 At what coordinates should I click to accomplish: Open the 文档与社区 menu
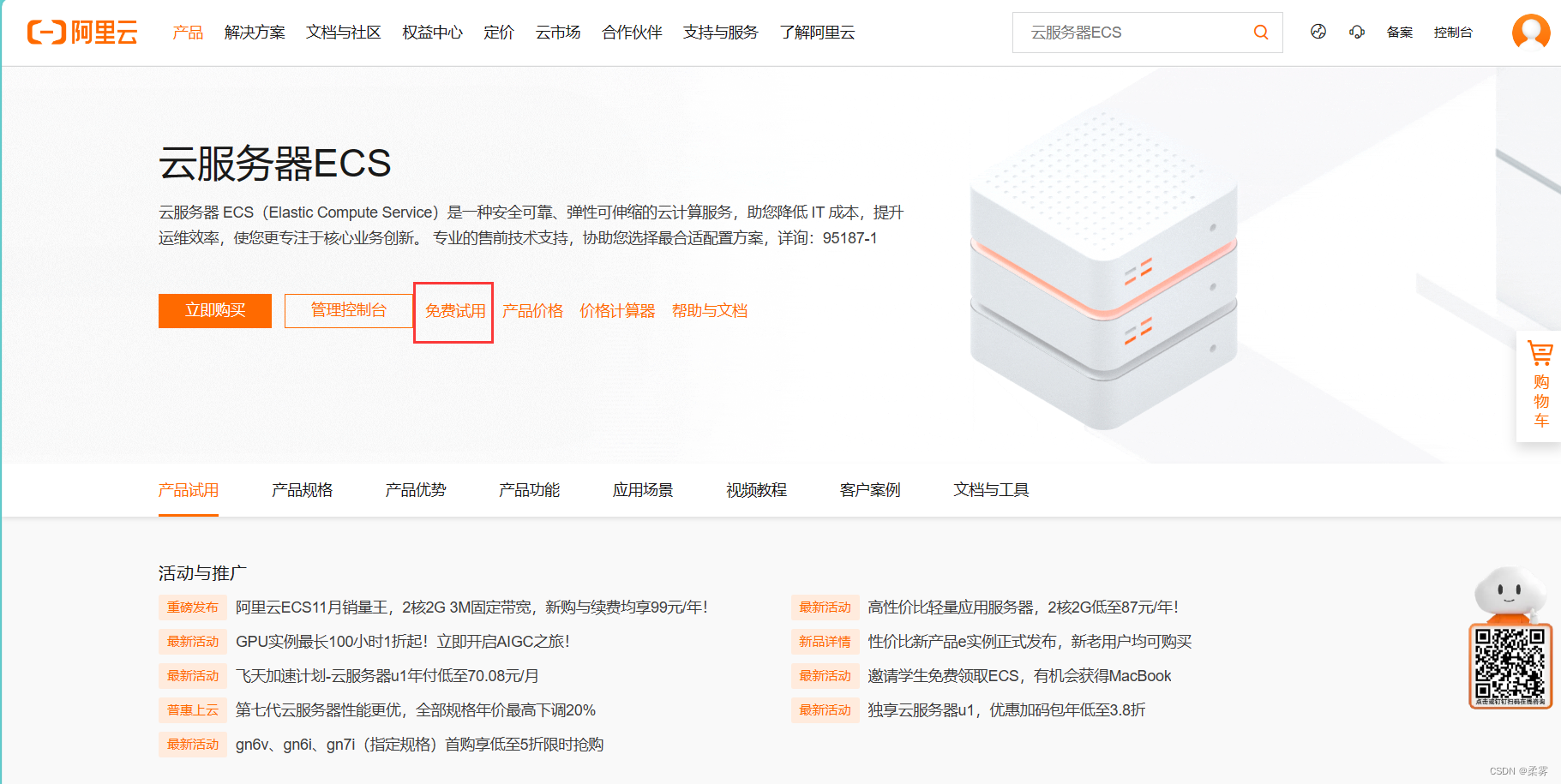[344, 33]
